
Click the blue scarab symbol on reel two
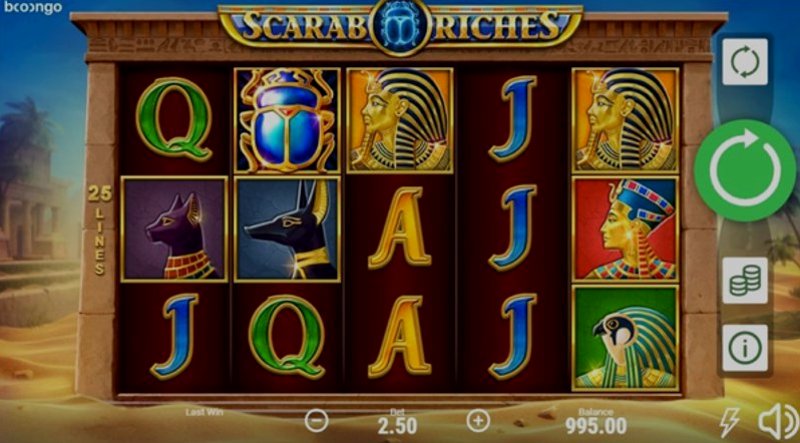(x=287, y=121)
